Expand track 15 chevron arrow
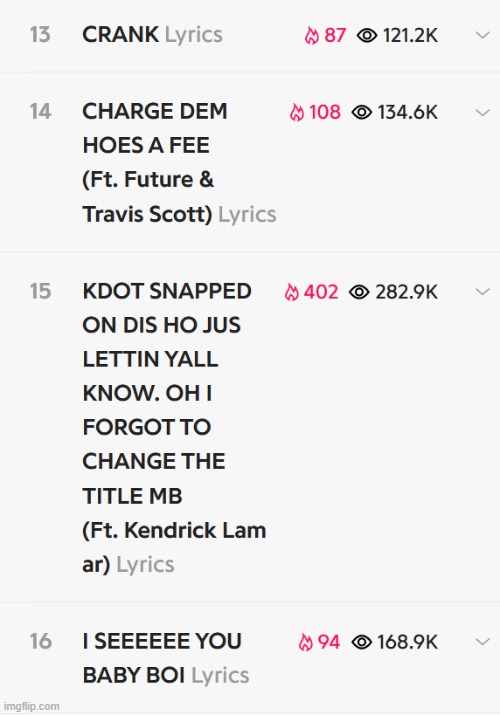This screenshot has width=500, height=715. (482, 292)
